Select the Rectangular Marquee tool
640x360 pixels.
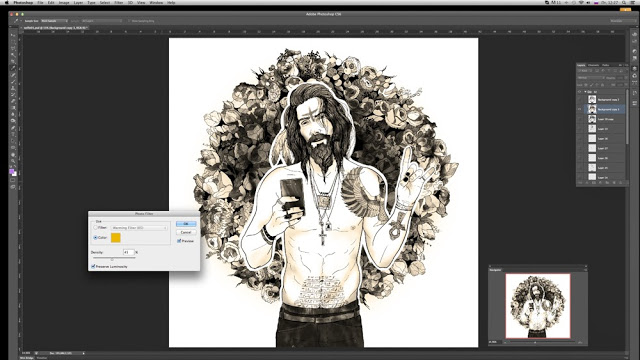coord(13,42)
